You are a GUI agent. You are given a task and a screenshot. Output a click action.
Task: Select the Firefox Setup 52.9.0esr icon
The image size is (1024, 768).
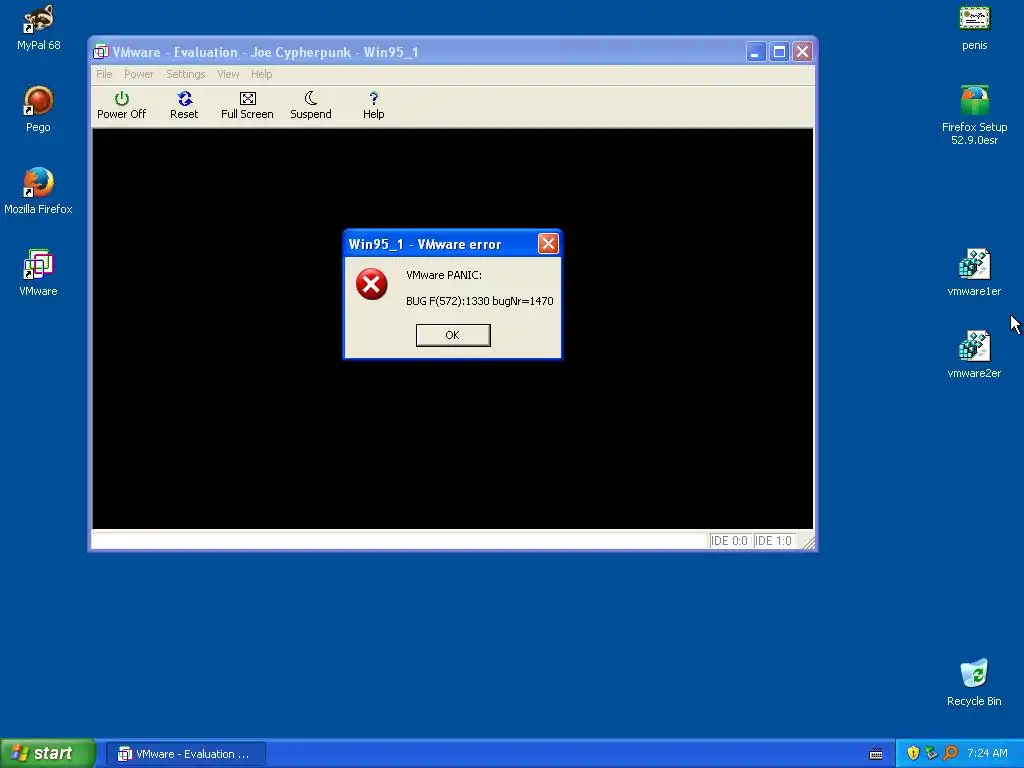(974, 116)
